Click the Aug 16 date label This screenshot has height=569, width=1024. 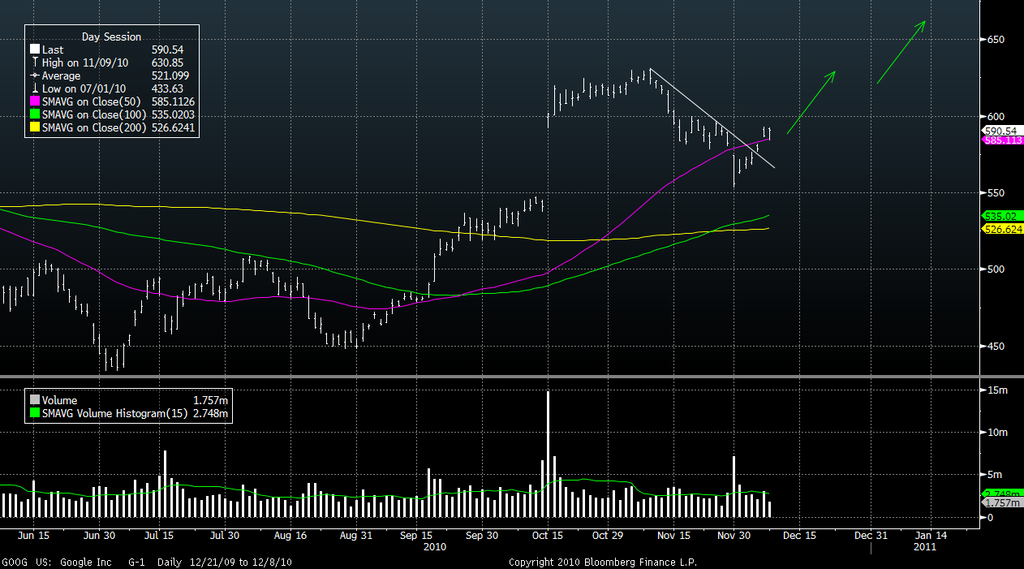tap(291, 535)
